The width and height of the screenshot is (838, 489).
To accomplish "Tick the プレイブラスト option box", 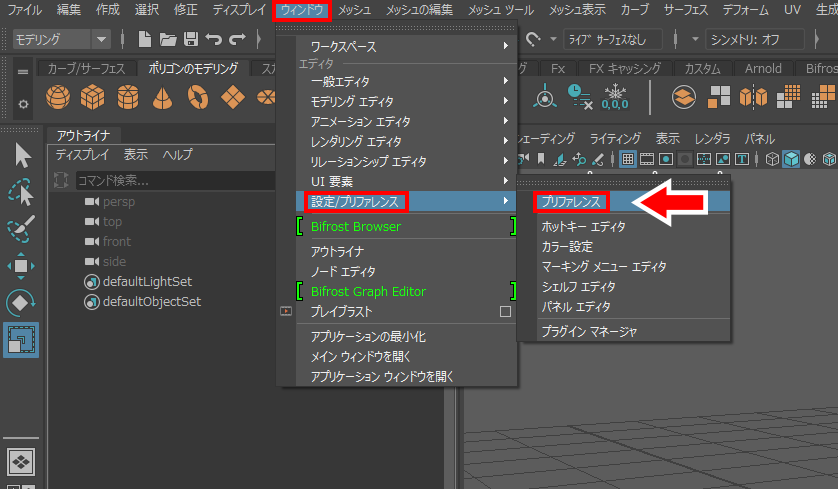I will (x=505, y=312).
